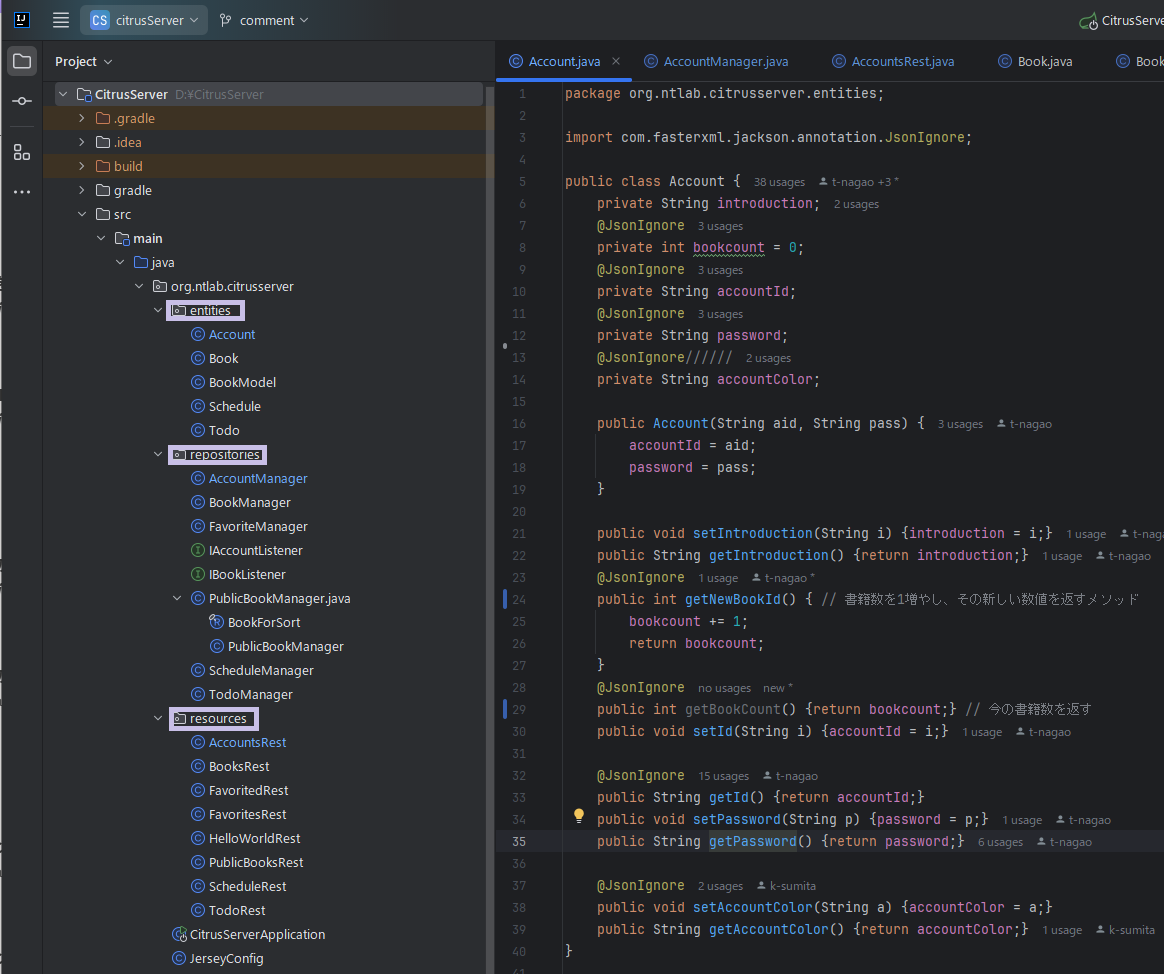1164x974 pixels.
Task: Open the Project view dropdown
Action: [x=83, y=62]
